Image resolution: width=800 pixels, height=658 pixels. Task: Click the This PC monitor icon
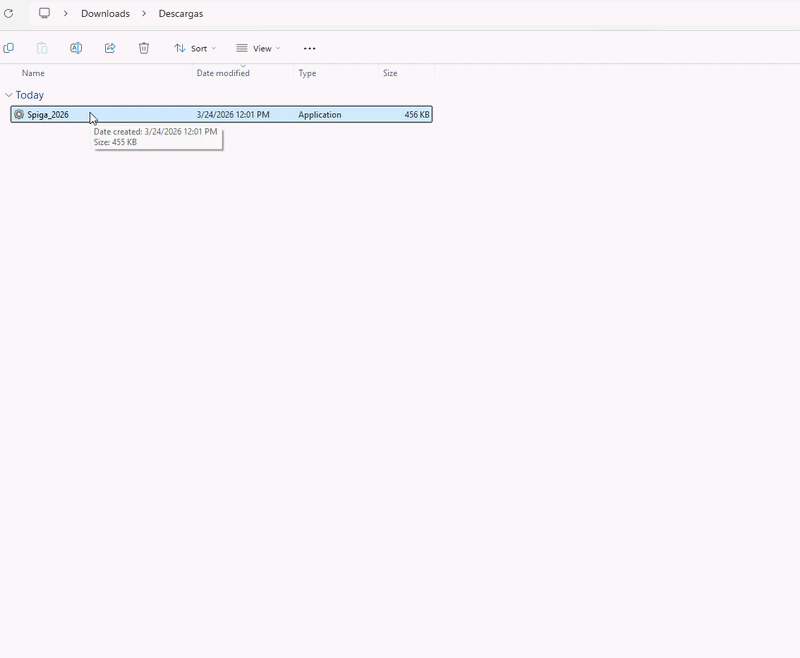pyautogui.click(x=44, y=14)
